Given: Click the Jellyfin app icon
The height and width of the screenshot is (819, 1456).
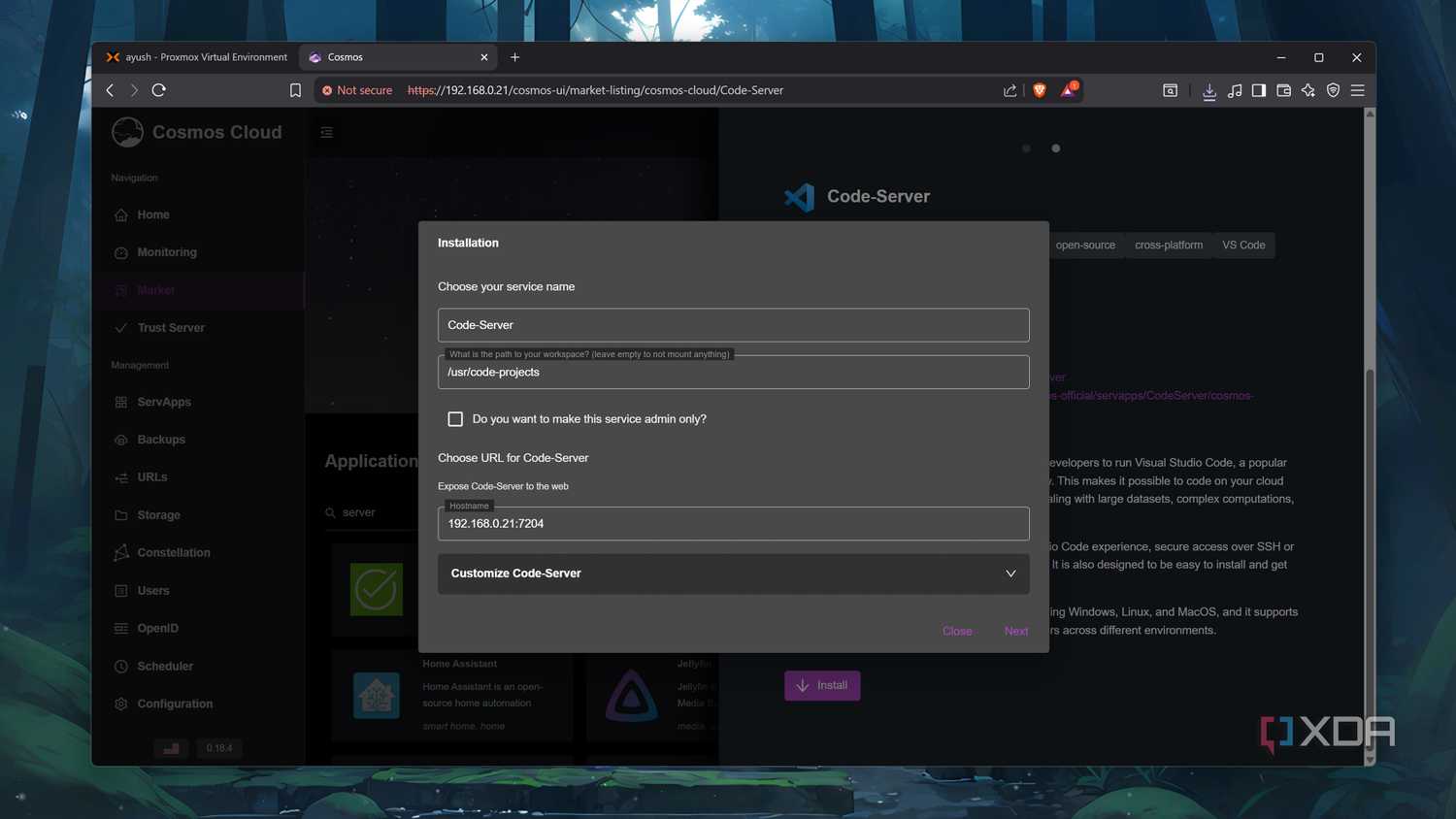Looking at the screenshot, I should click(x=632, y=695).
